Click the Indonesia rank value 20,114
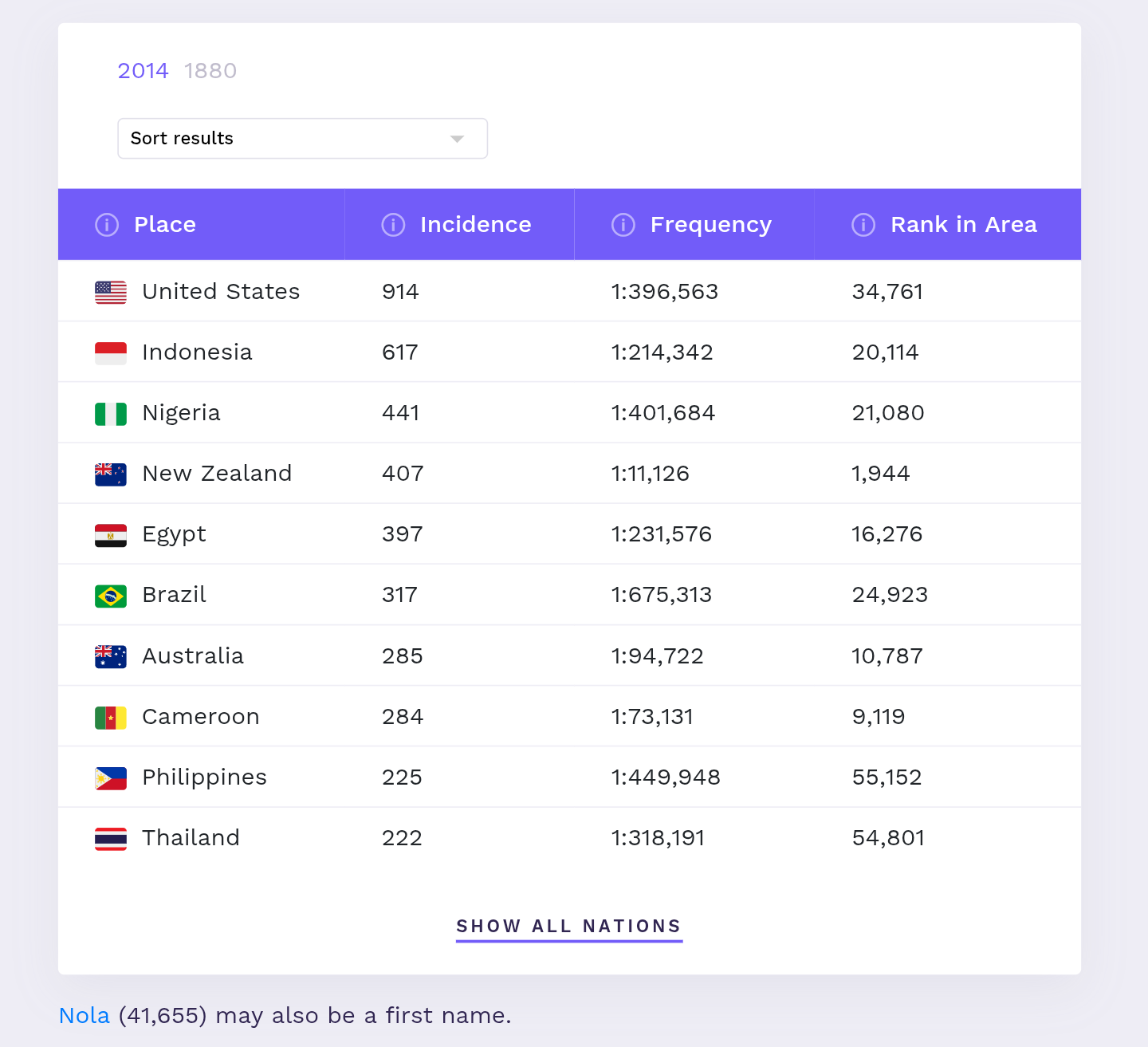This screenshot has height=1047, width=1148. 886,352
